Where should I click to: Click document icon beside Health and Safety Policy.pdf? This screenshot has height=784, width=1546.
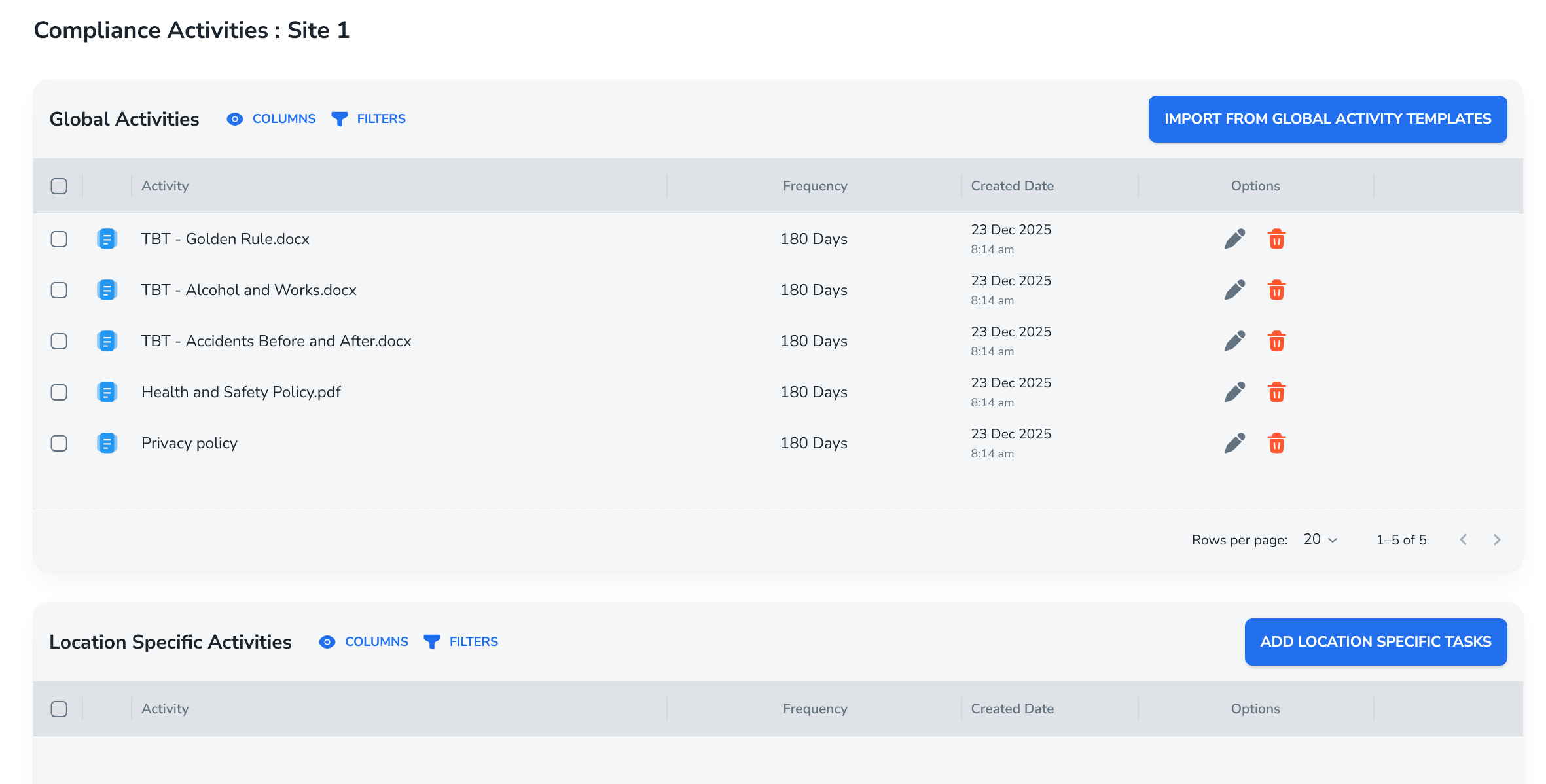pos(107,392)
